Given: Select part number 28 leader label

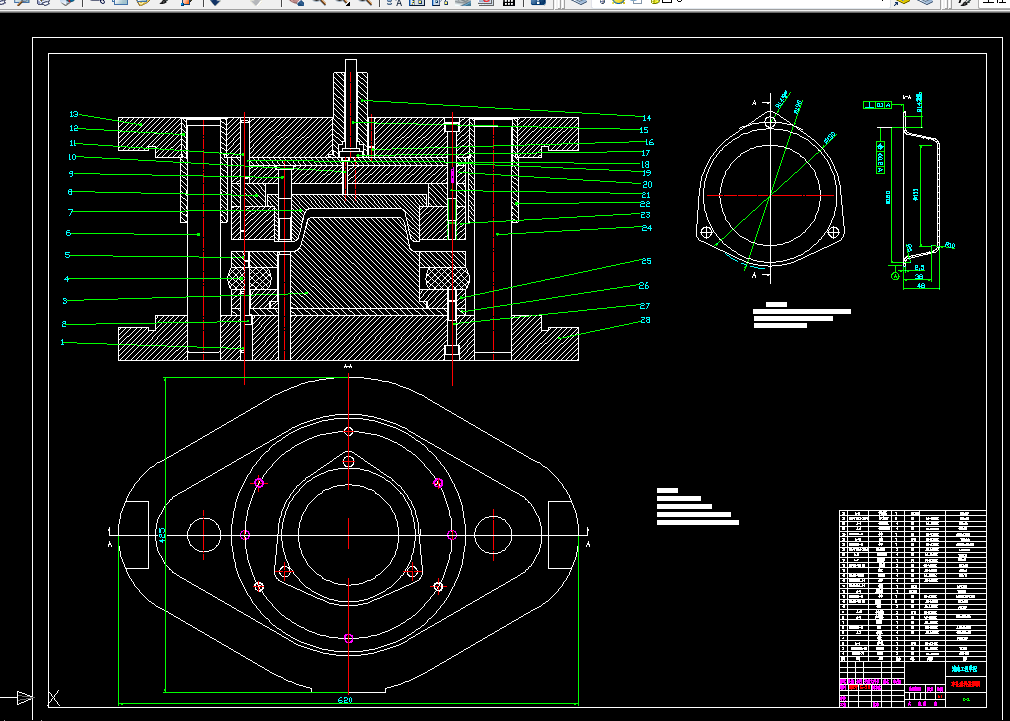Looking at the screenshot, I should pos(646,320).
